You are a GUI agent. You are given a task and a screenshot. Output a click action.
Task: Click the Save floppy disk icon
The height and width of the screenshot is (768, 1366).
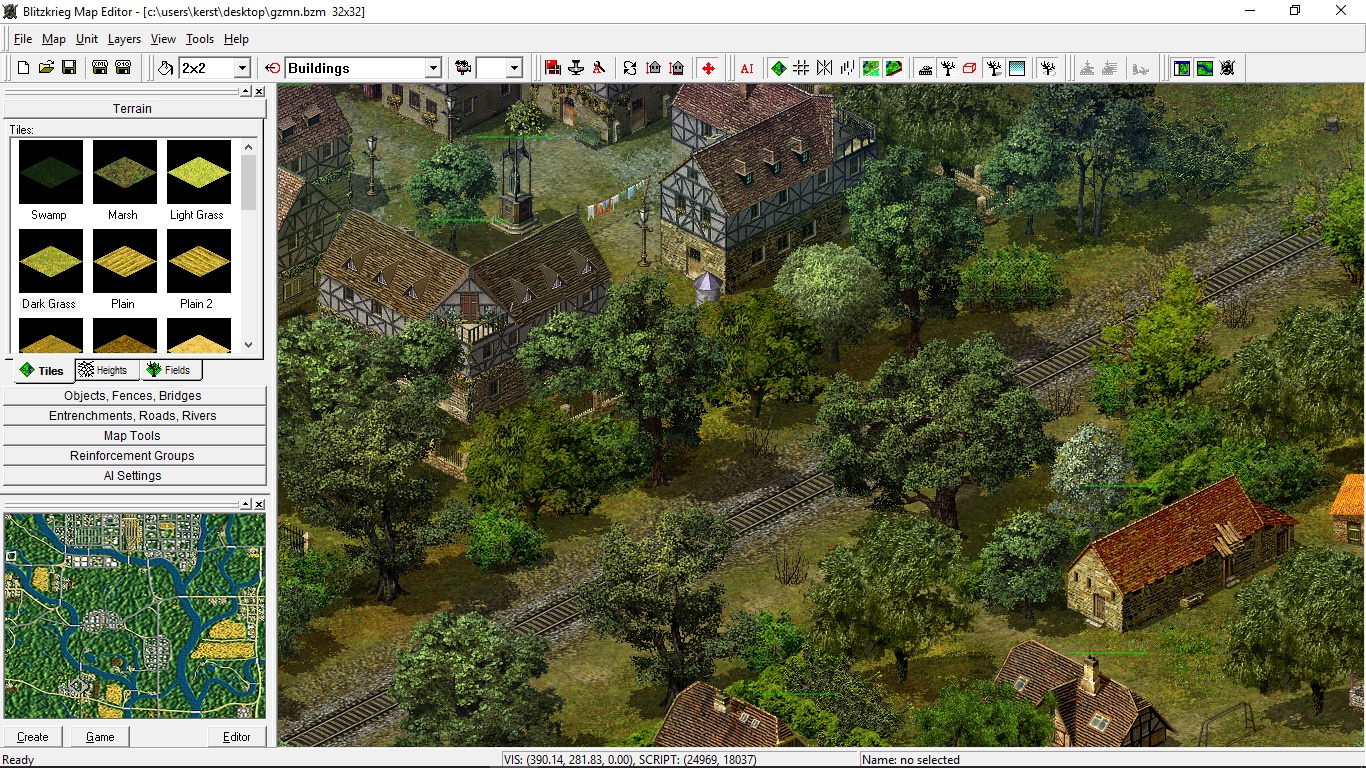pos(69,68)
